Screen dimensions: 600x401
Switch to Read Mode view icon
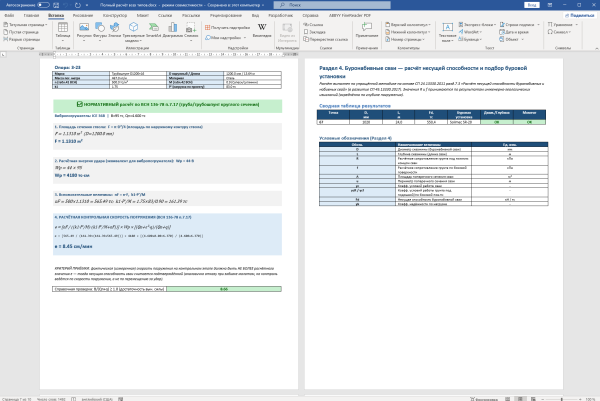[507, 399]
